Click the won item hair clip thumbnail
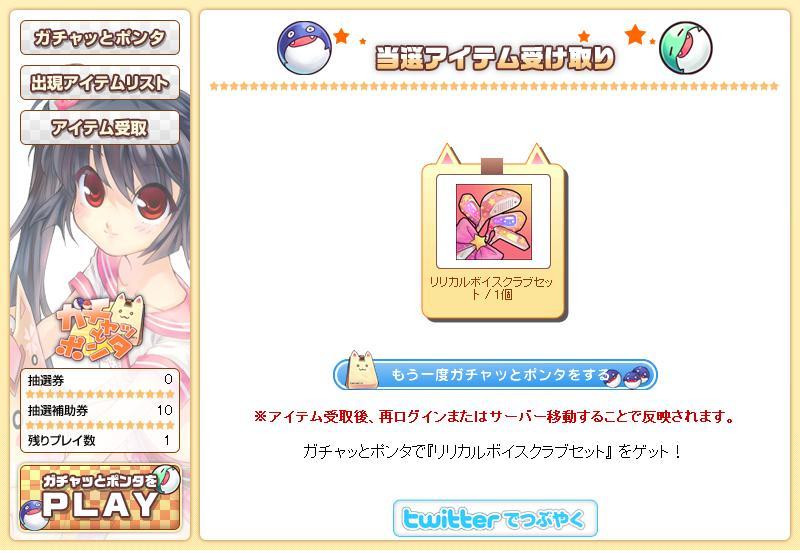 click(493, 222)
